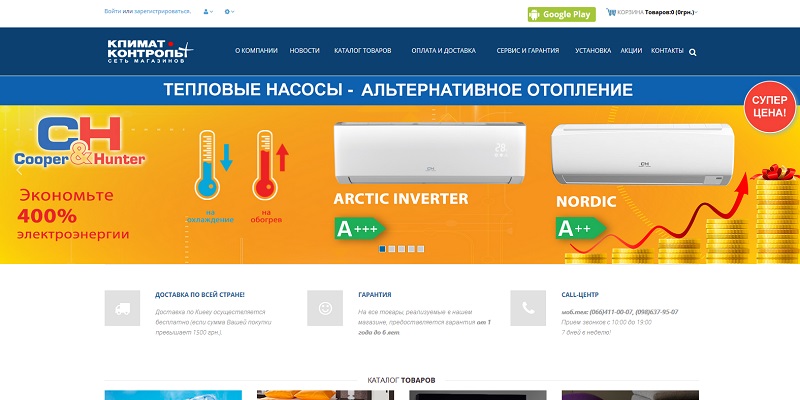This screenshot has width=800, height=400.
Task: Open the gear settings dropdown
Action: (x=229, y=11)
